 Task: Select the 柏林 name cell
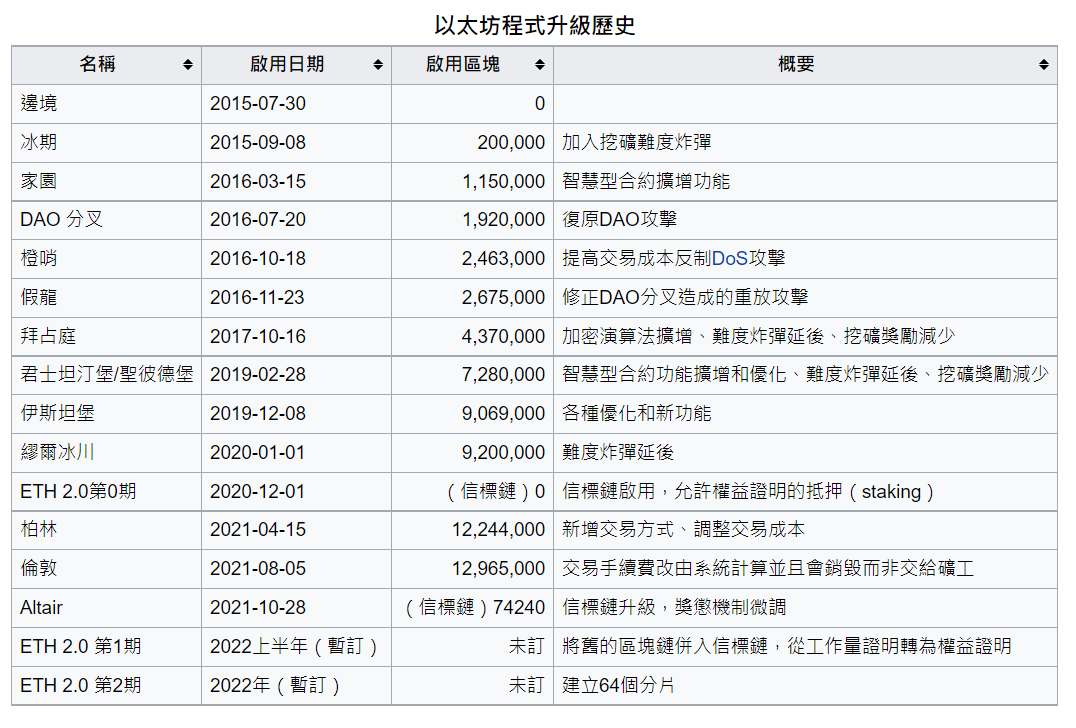(106, 530)
